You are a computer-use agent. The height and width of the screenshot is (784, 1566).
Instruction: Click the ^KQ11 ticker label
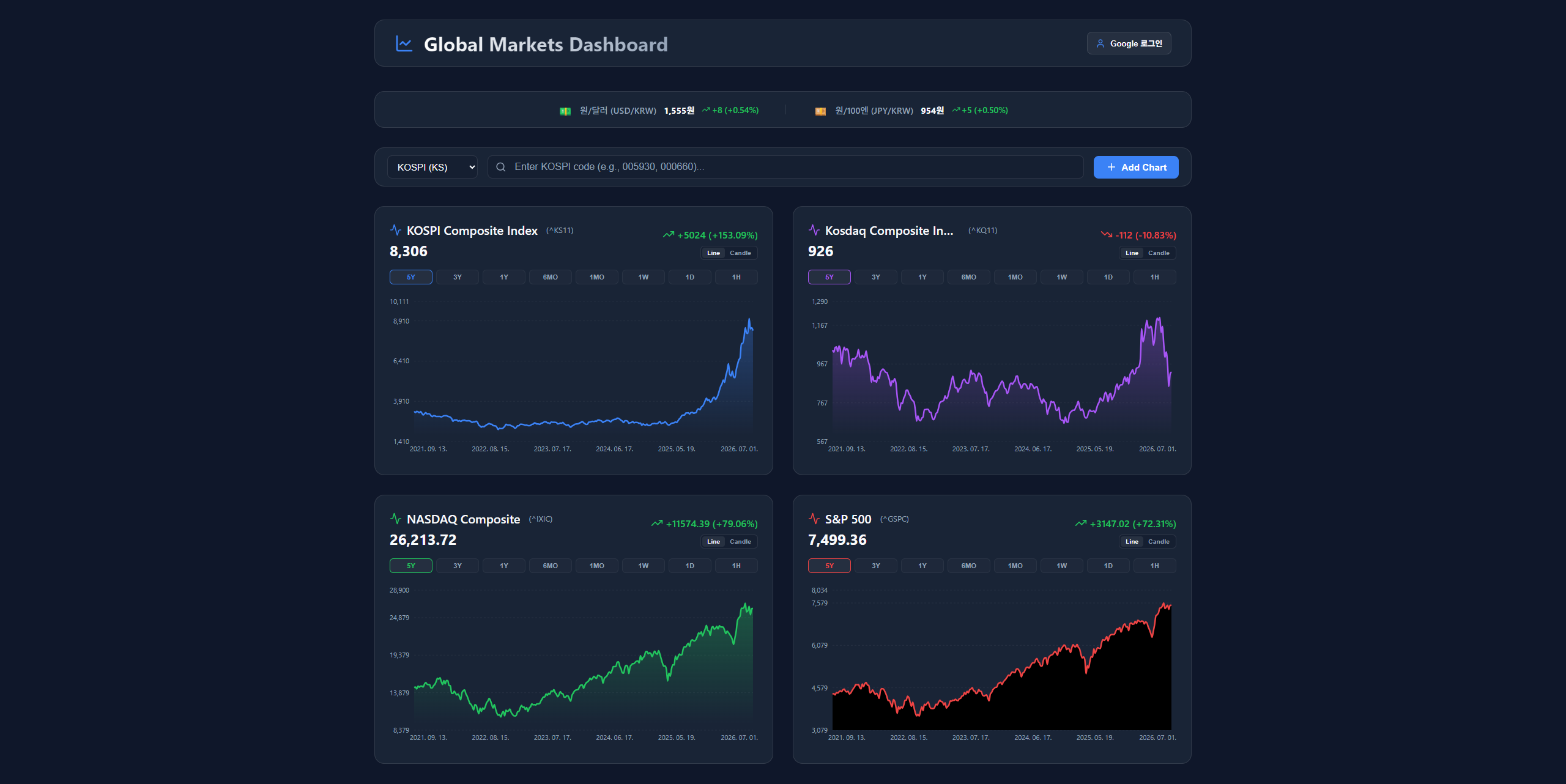point(982,231)
